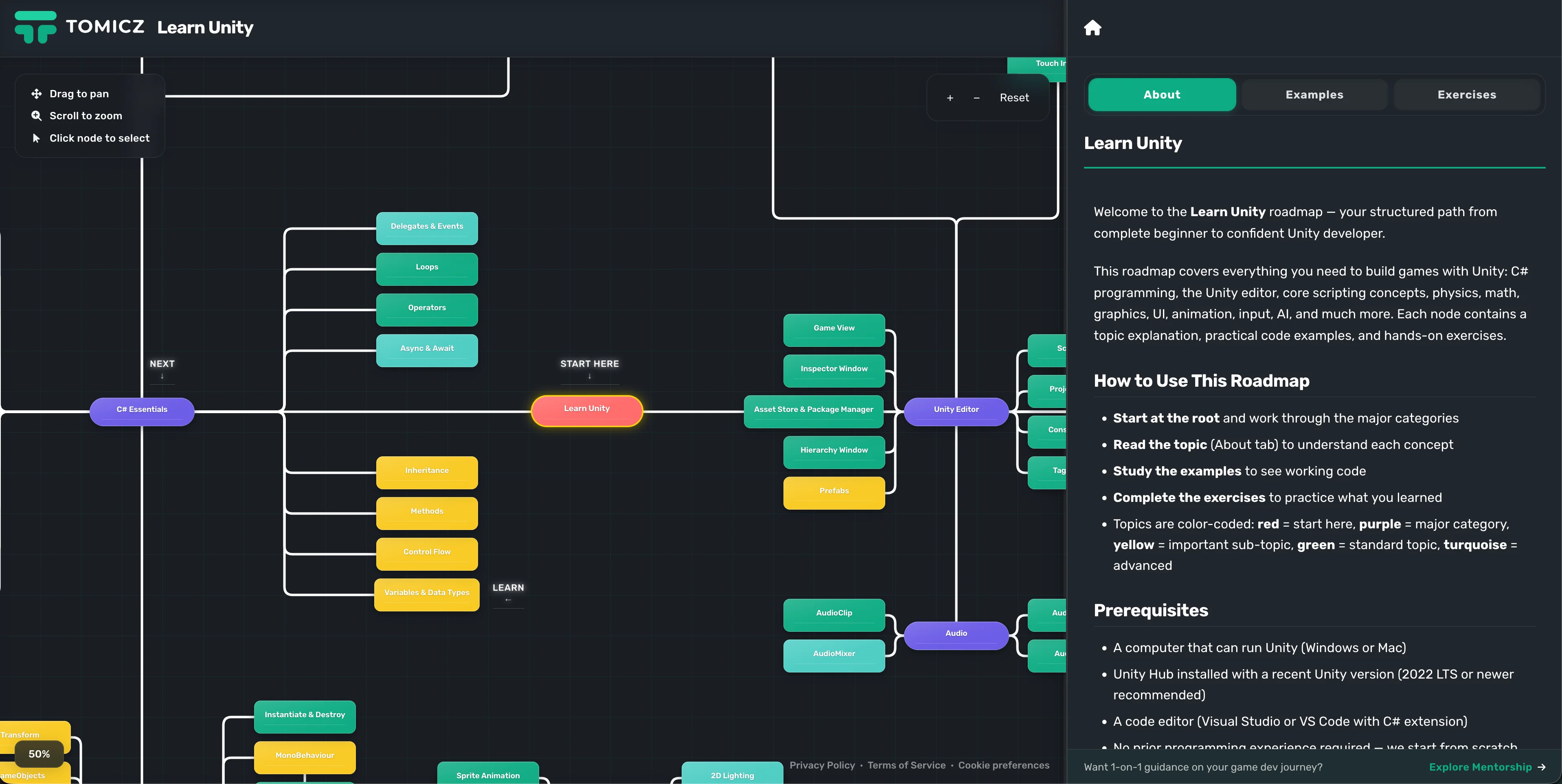The height and width of the screenshot is (784, 1562).
Task: Click the 'Scroll to zoom' hint
Action: pos(86,116)
